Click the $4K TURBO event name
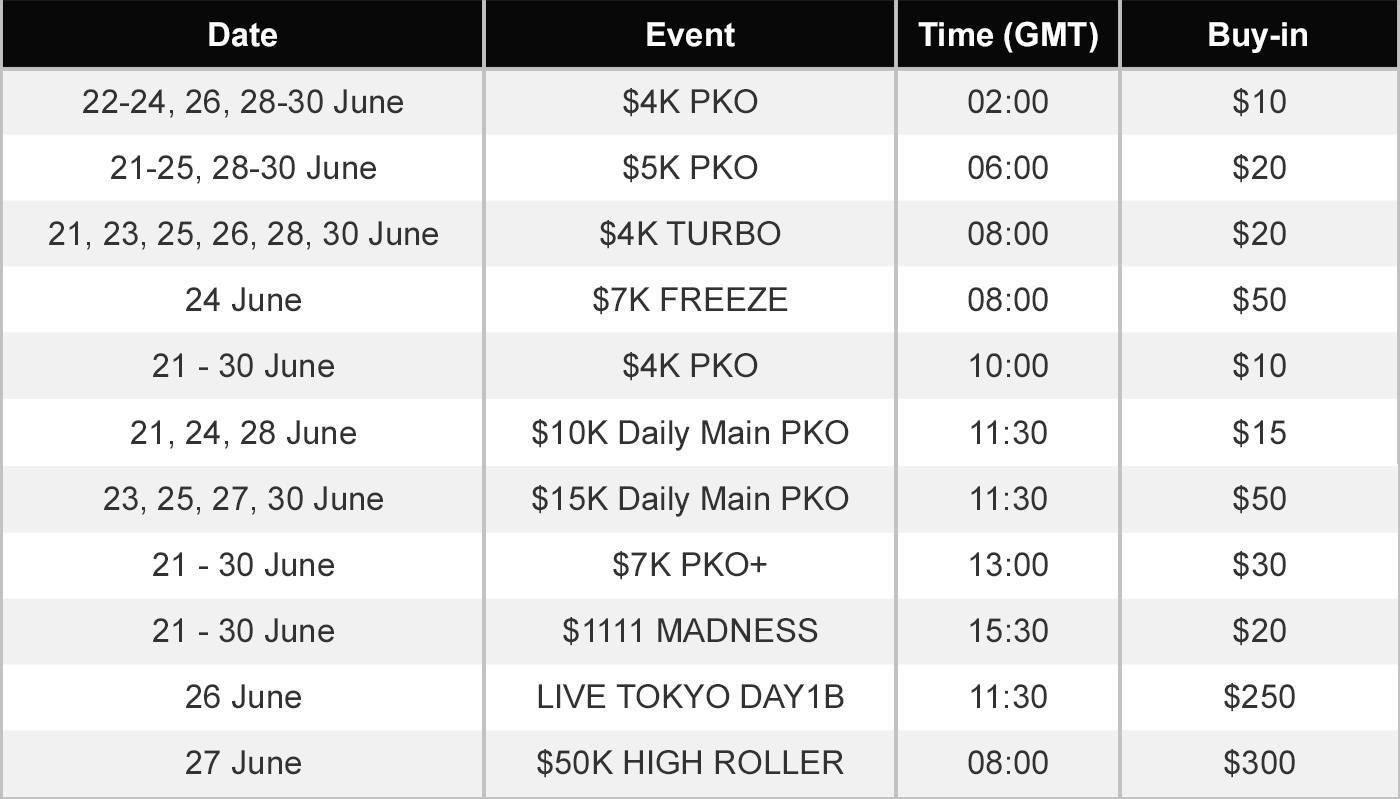Screen dimensions: 1400x799 (x=690, y=234)
